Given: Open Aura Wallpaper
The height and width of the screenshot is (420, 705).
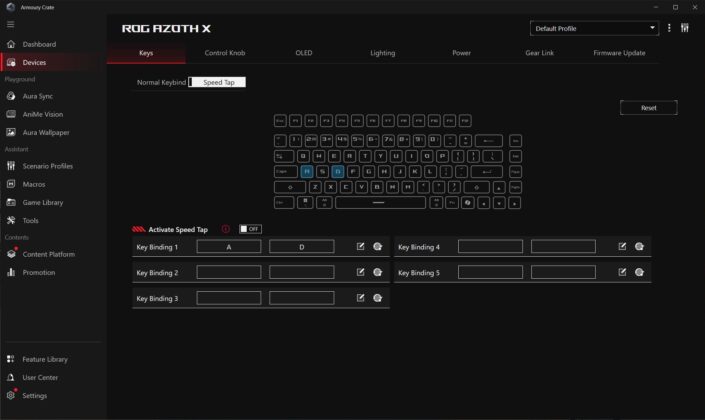Looking at the screenshot, I should click(46, 133).
